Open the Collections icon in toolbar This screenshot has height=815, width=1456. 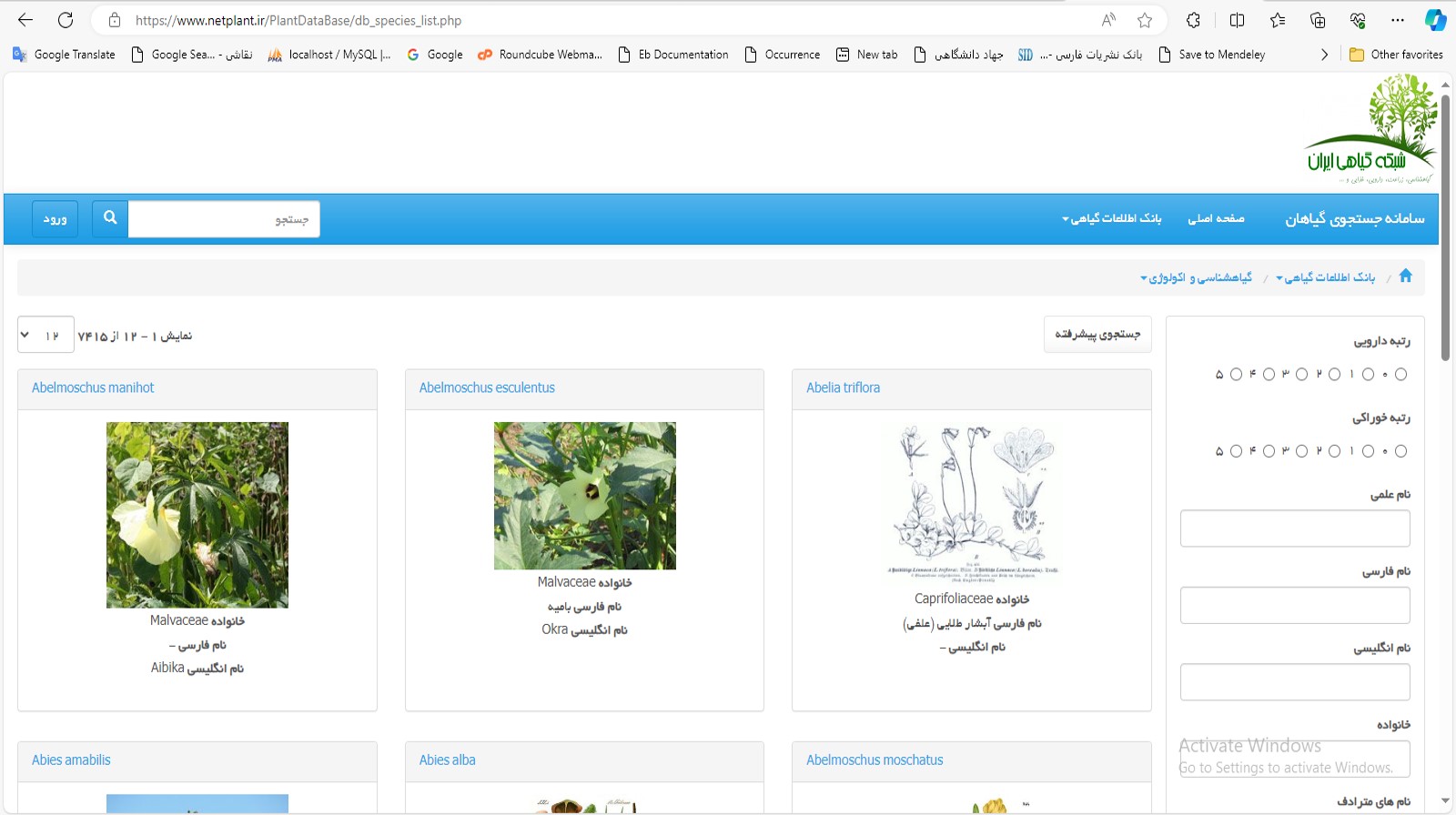[x=1318, y=20]
